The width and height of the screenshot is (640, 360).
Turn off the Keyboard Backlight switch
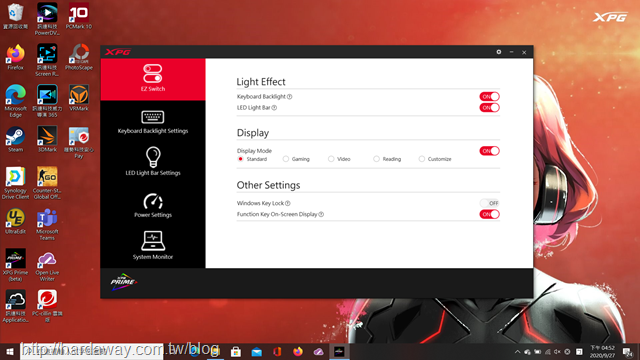[489, 97]
